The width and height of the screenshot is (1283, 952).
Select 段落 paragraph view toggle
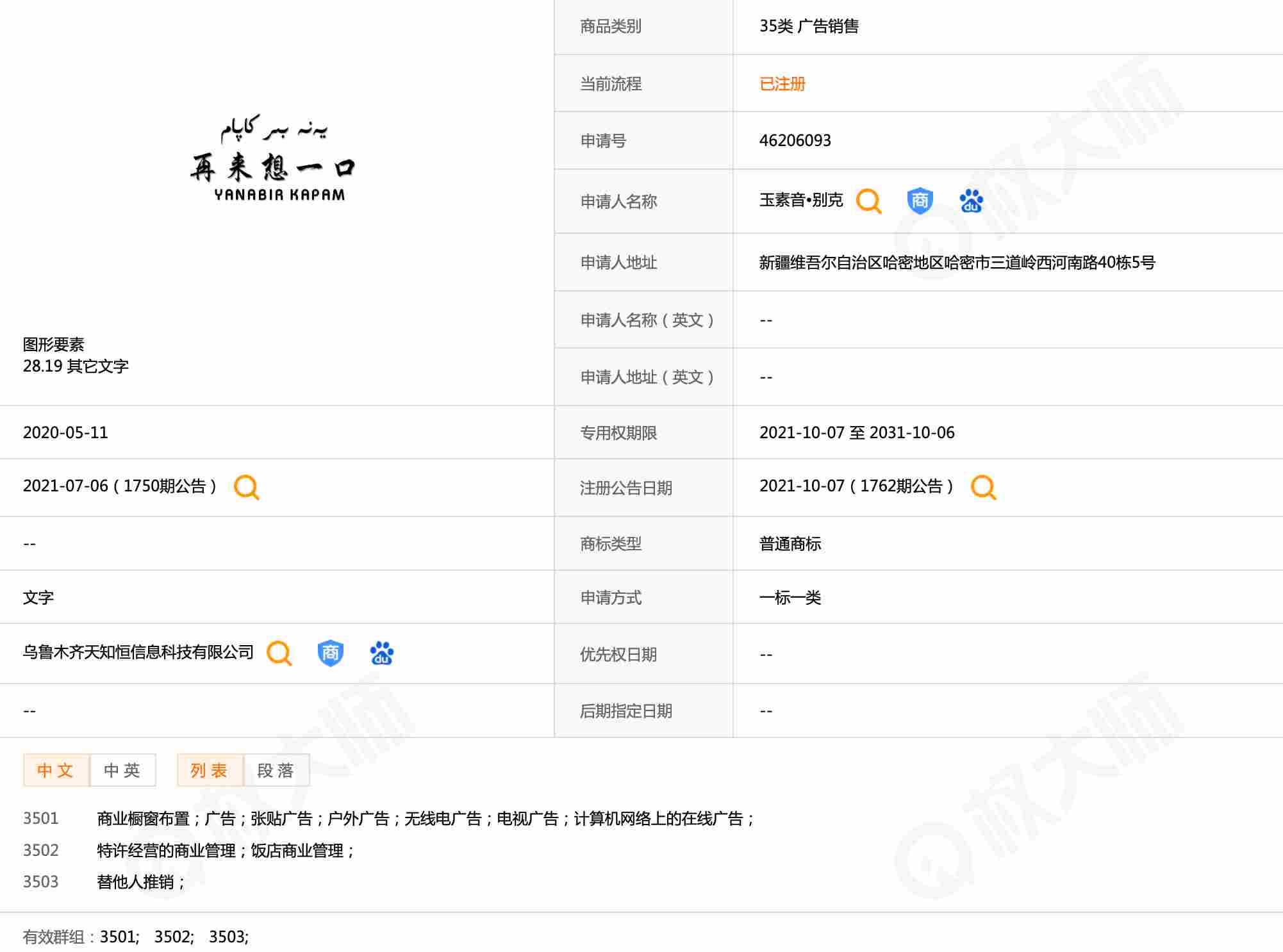tap(276, 770)
